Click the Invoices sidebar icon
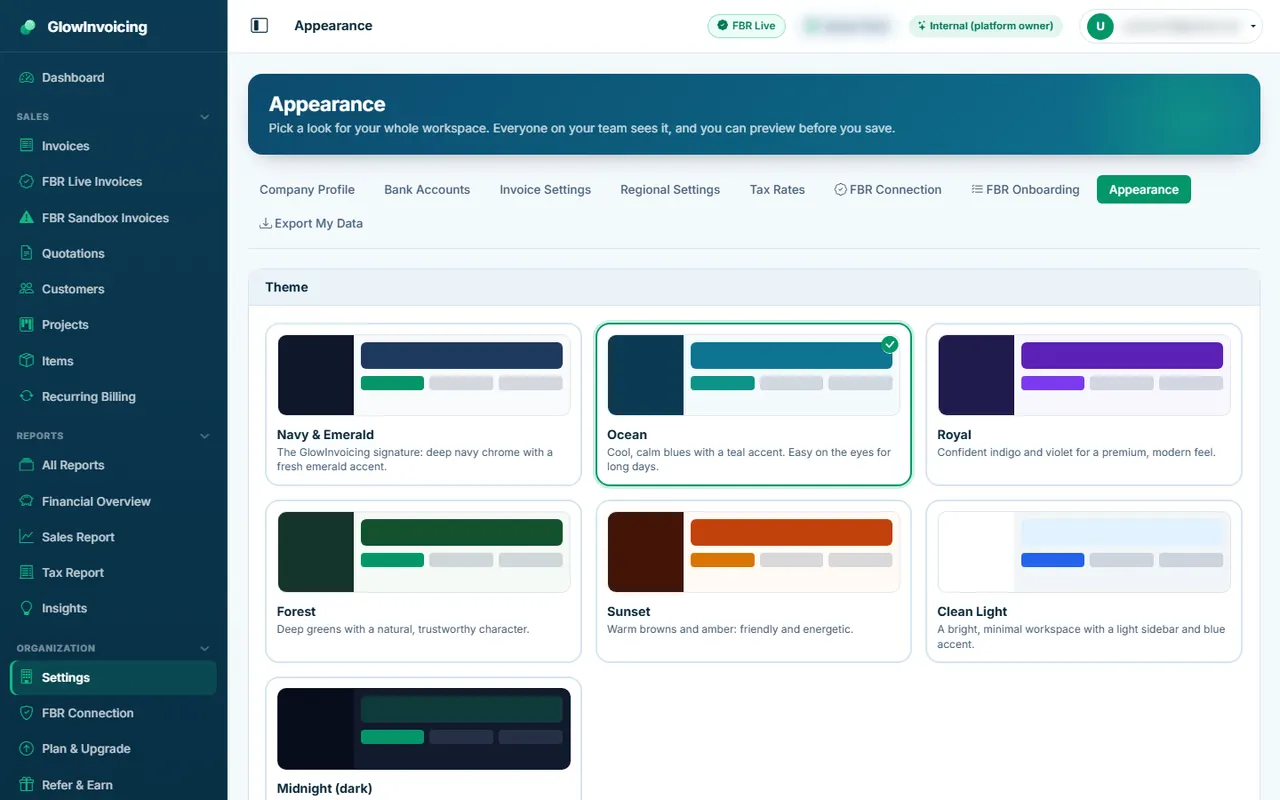Image resolution: width=1280 pixels, height=800 pixels. tap(27, 146)
